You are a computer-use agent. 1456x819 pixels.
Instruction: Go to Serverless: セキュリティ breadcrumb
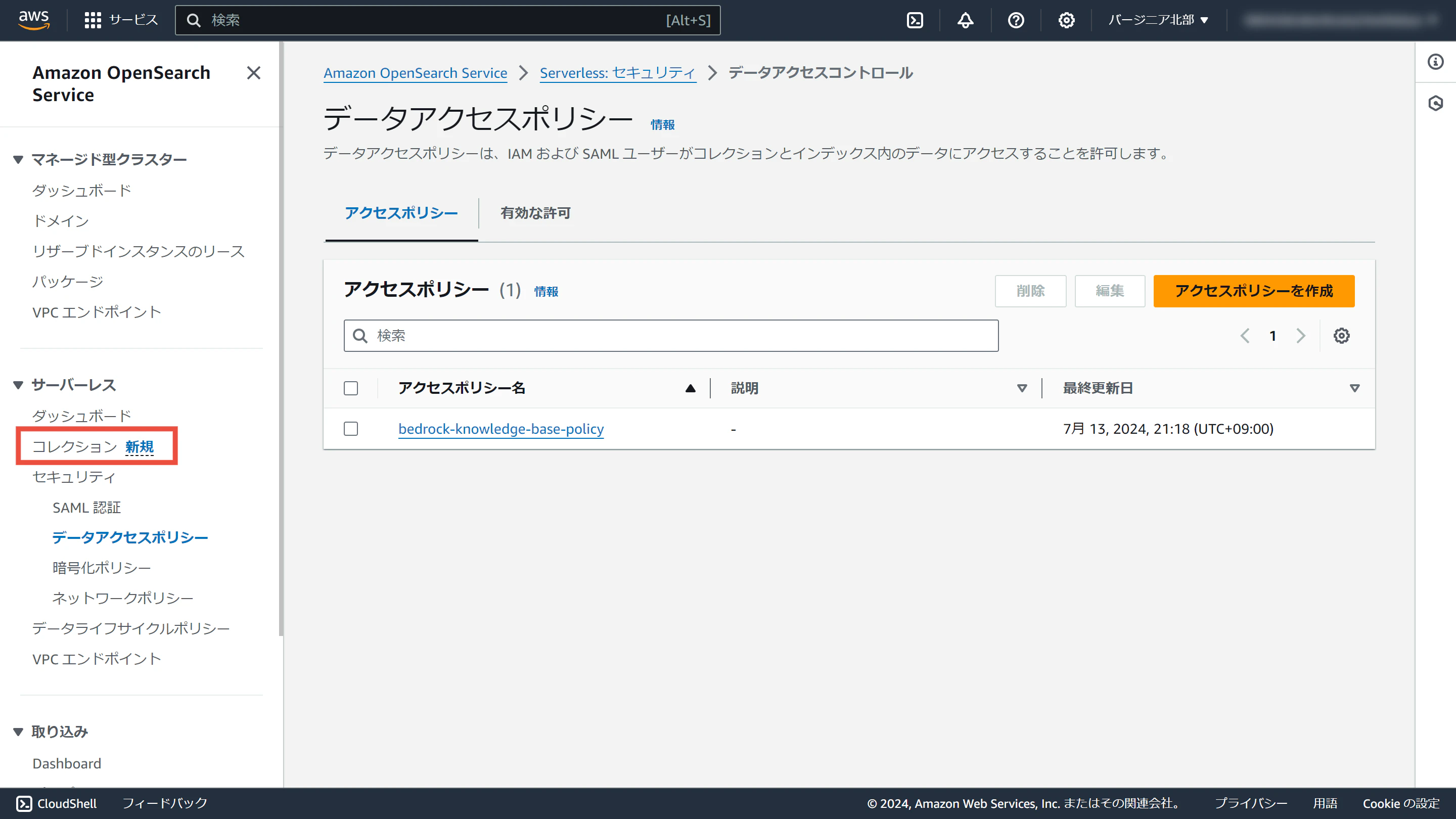pyautogui.click(x=618, y=73)
